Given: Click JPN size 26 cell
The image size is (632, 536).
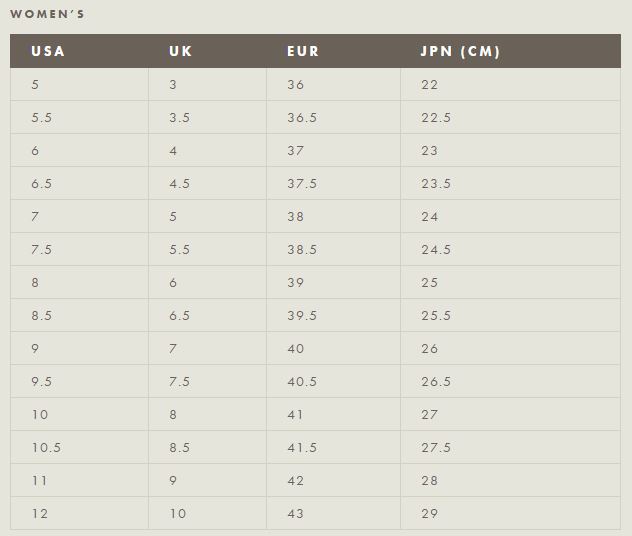Looking at the screenshot, I should point(430,349).
